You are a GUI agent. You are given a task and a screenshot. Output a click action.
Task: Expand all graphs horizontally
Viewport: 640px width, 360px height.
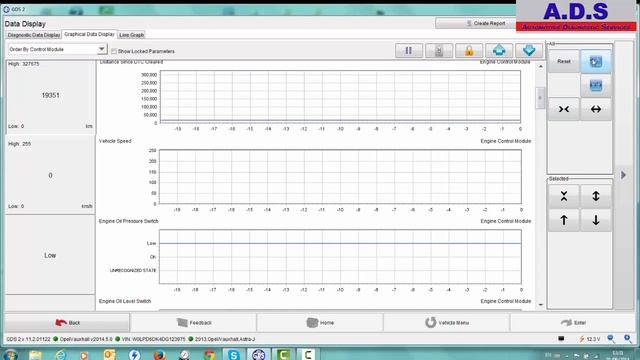596,109
